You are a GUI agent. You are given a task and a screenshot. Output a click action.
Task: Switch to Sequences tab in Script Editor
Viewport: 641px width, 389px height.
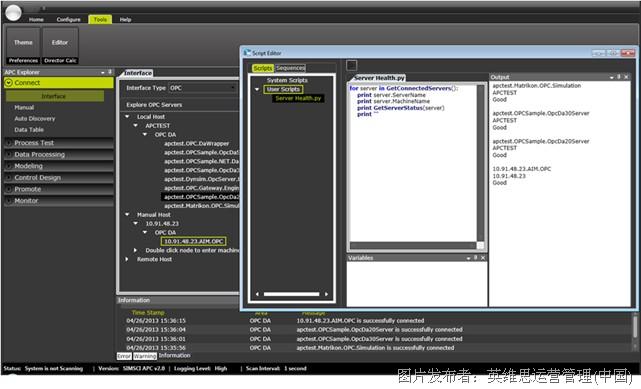pos(290,68)
